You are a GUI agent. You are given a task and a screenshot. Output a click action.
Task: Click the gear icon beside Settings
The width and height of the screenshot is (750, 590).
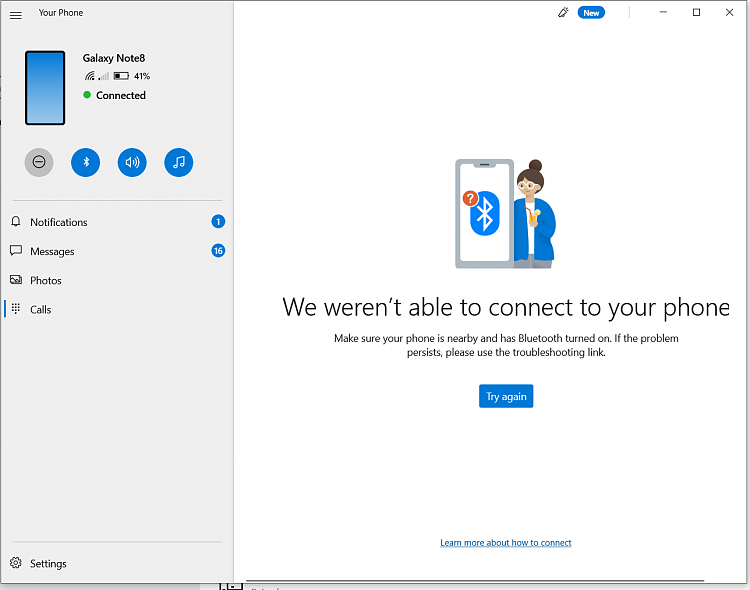(x=16, y=563)
